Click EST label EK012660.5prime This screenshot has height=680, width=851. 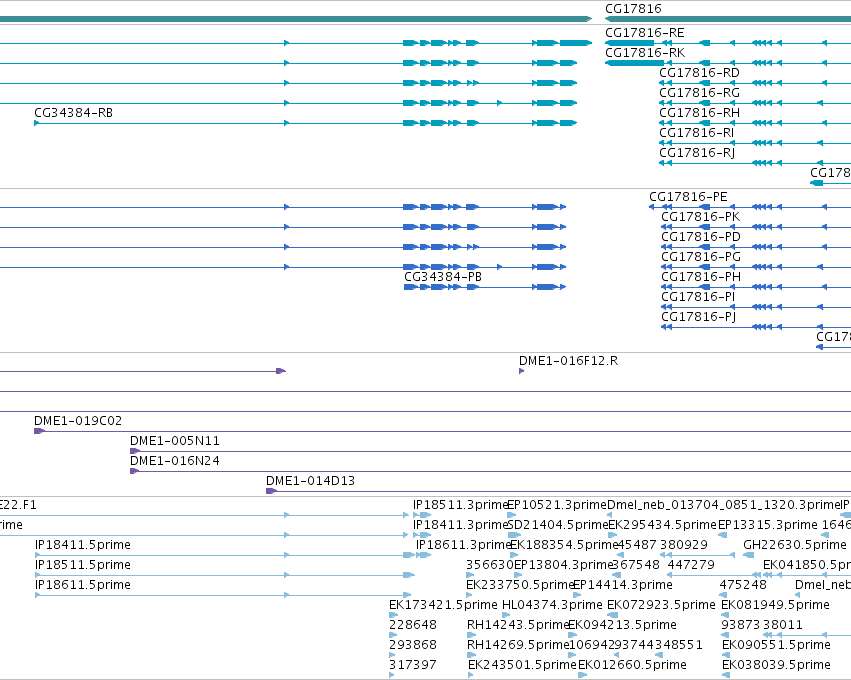pos(632,666)
